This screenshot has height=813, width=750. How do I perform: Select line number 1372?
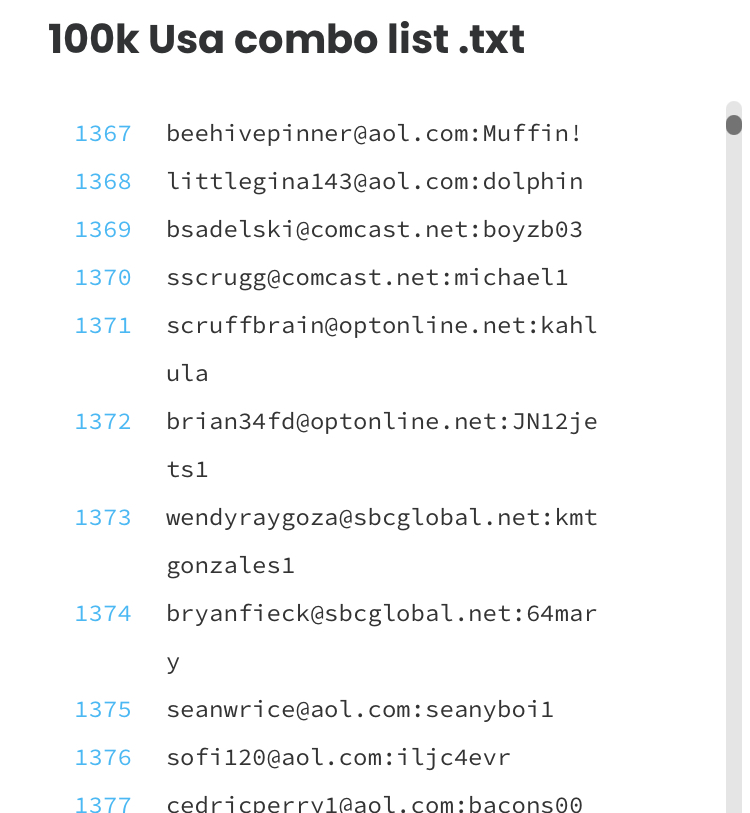pyautogui.click(x=103, y=422)
